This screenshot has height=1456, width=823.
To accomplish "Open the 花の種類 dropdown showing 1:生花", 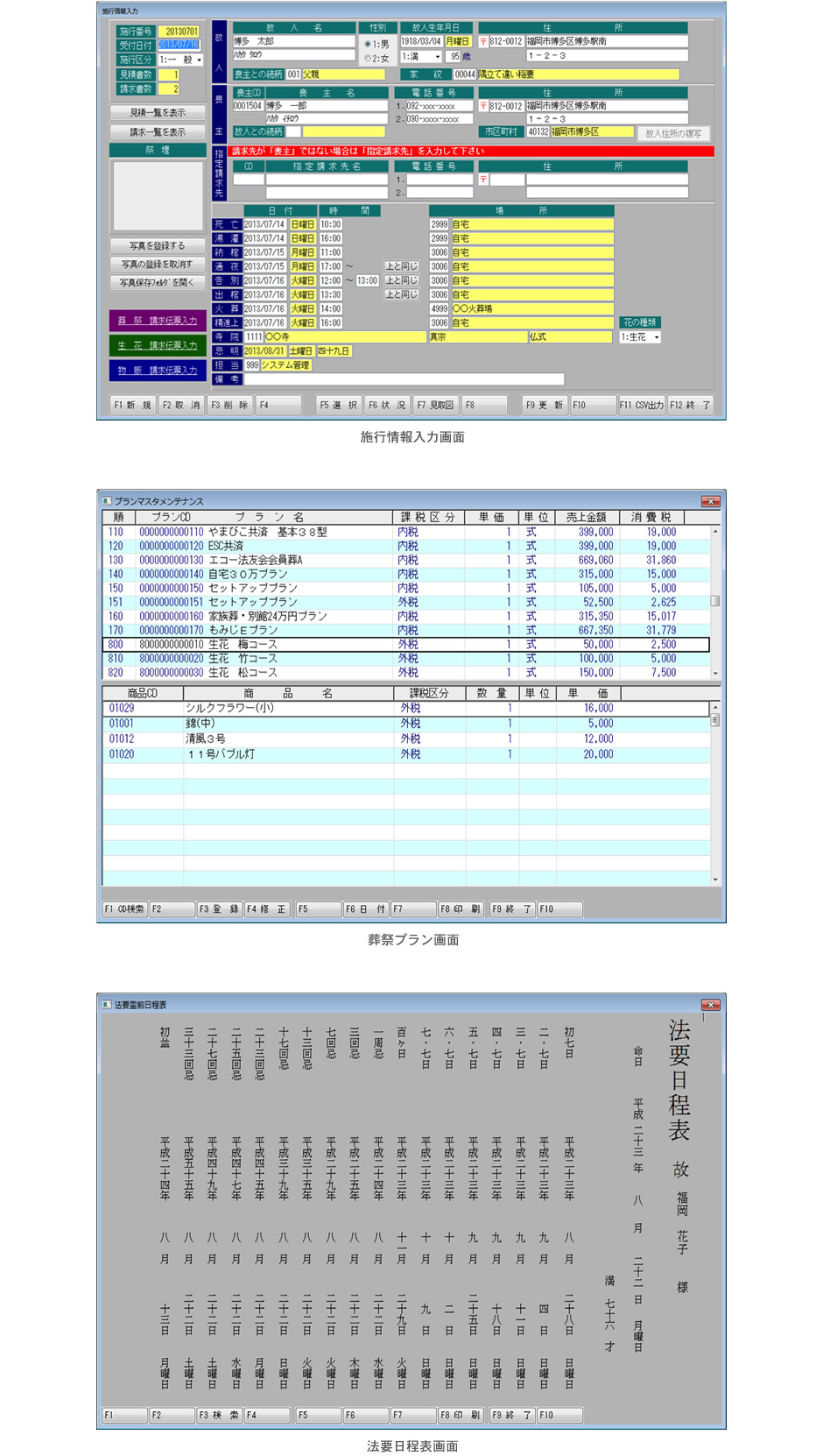I will point(640,337).
